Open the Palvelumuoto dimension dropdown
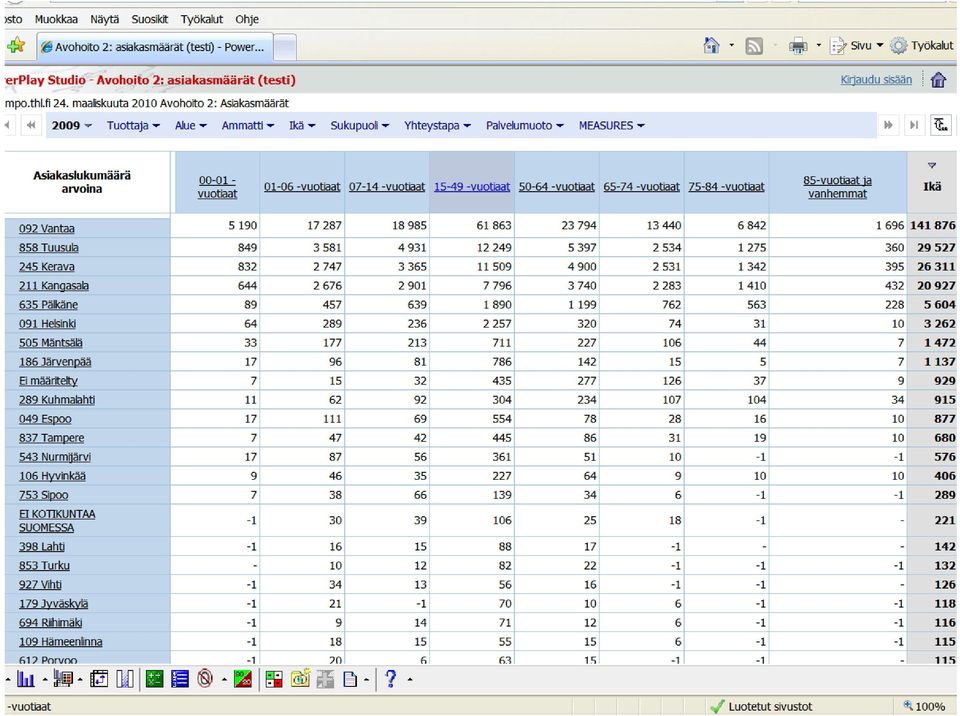 (524, 126)
